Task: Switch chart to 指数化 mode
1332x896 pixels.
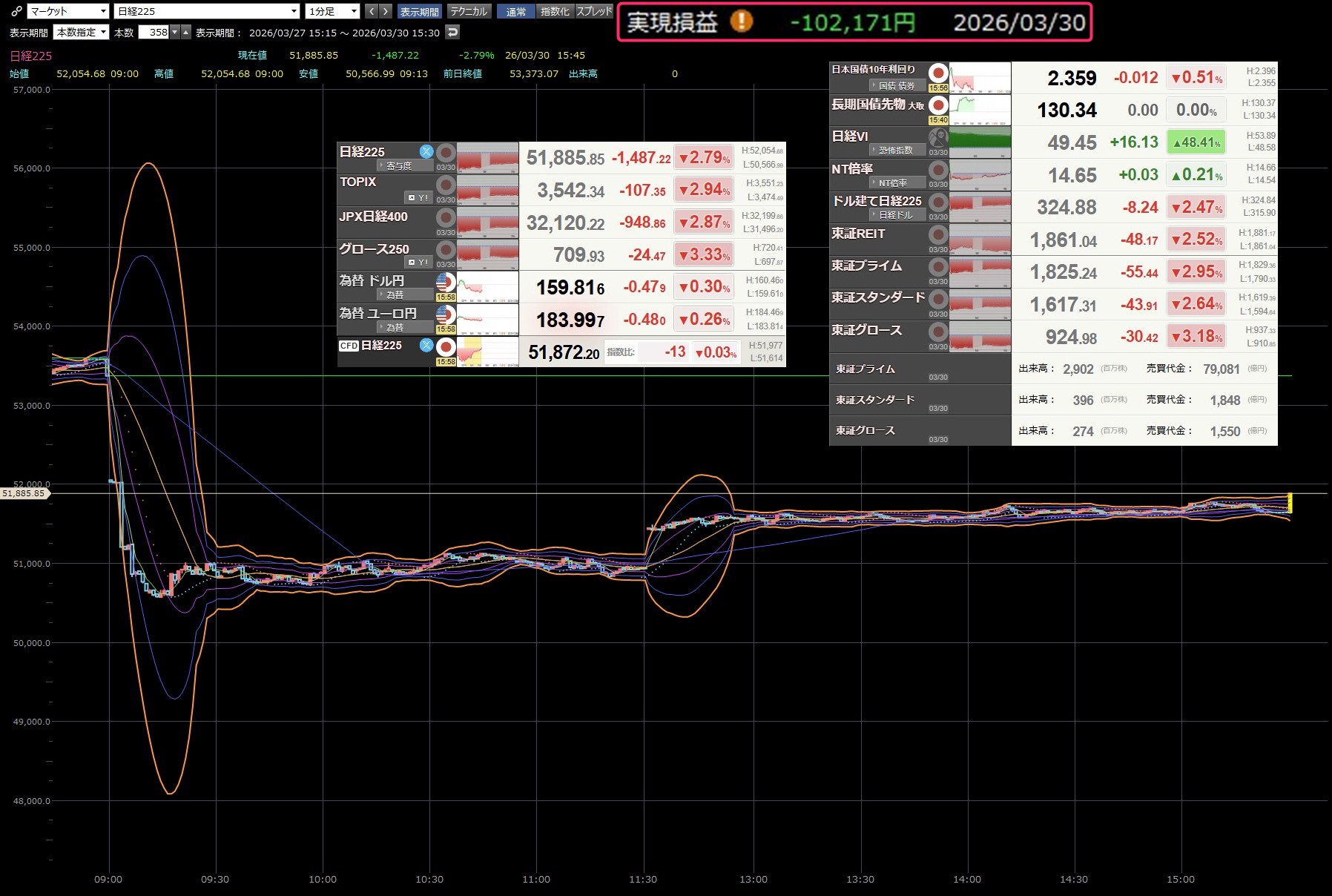Action: (x=555, y=11)
